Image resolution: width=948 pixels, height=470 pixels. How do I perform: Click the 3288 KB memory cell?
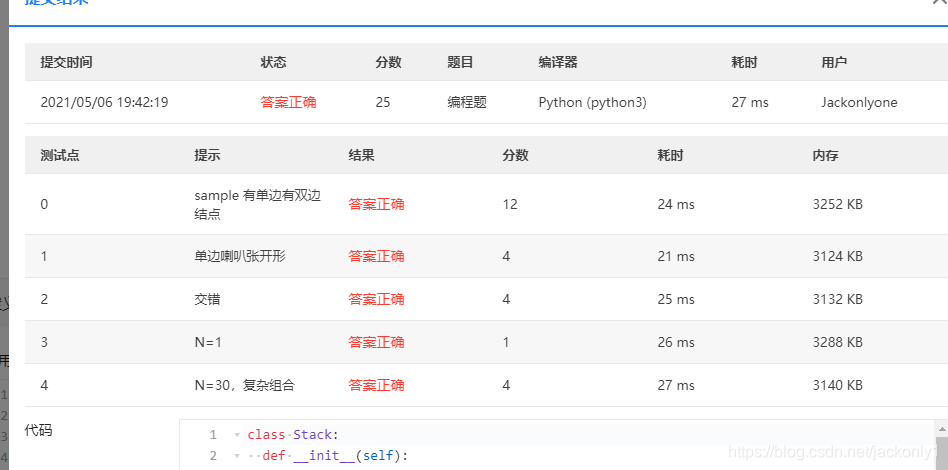coord(837,342)
